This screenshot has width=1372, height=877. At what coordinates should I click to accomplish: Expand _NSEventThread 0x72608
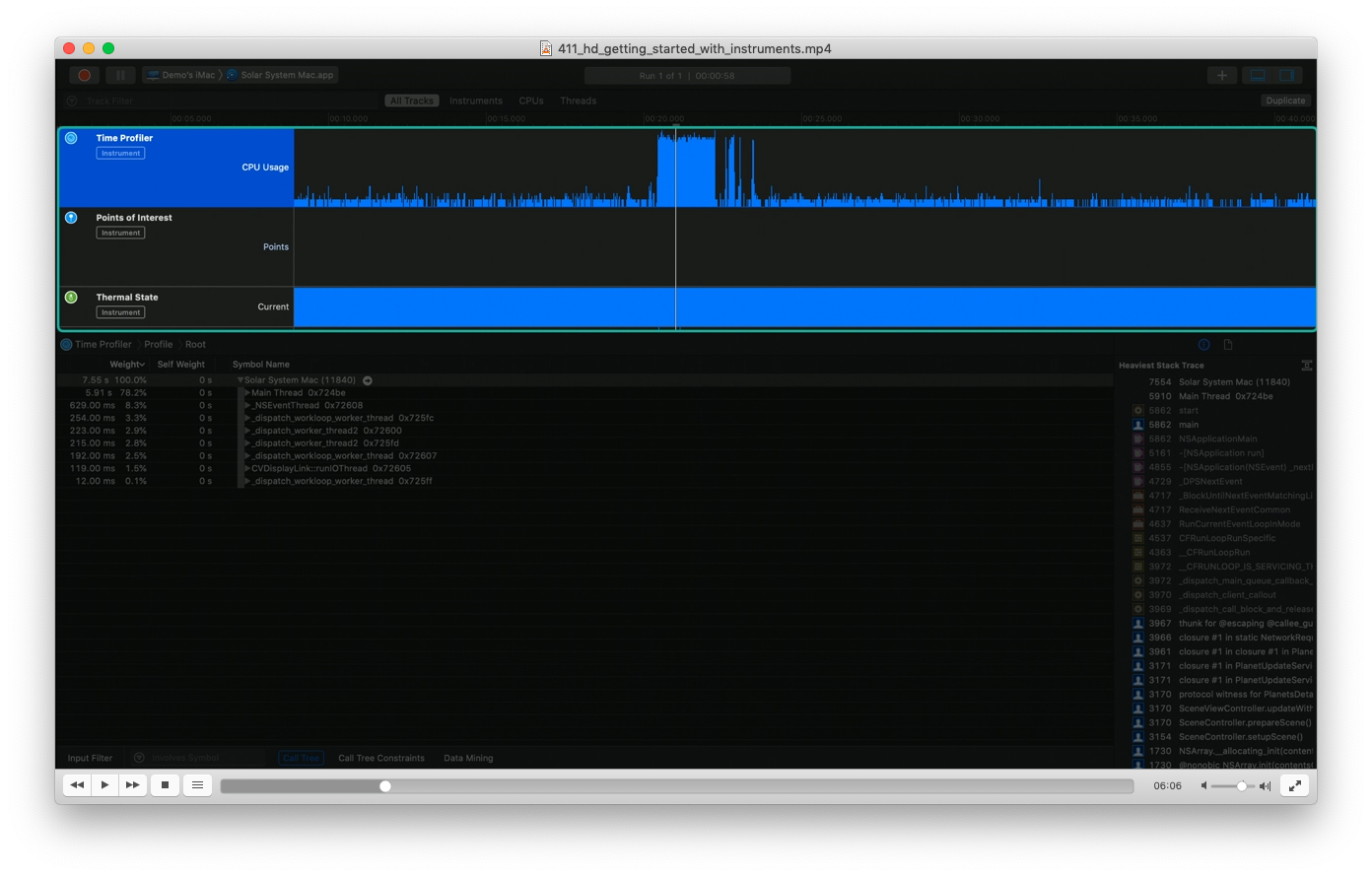point(247,405)
